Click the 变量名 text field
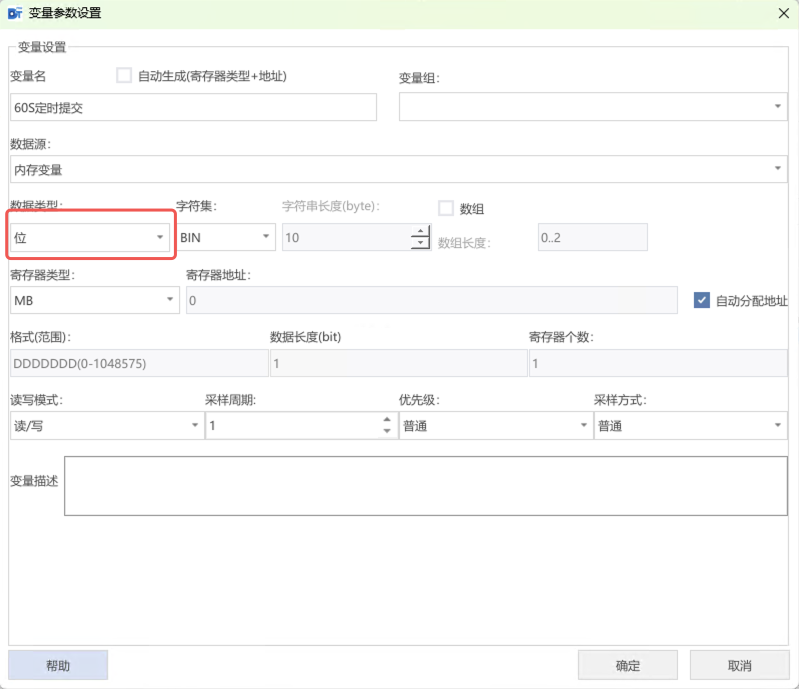The width and height of the screenshot is (799, 689). click(193, 107)
